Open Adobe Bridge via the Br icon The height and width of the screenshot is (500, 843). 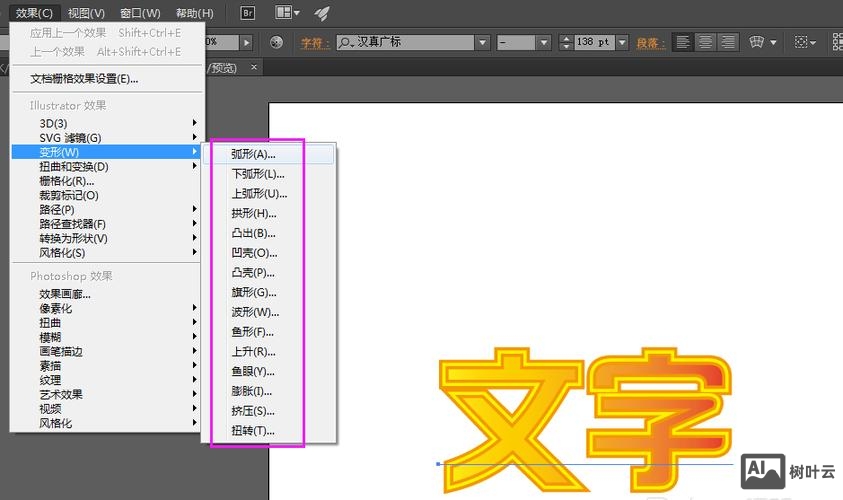(249, 13)
